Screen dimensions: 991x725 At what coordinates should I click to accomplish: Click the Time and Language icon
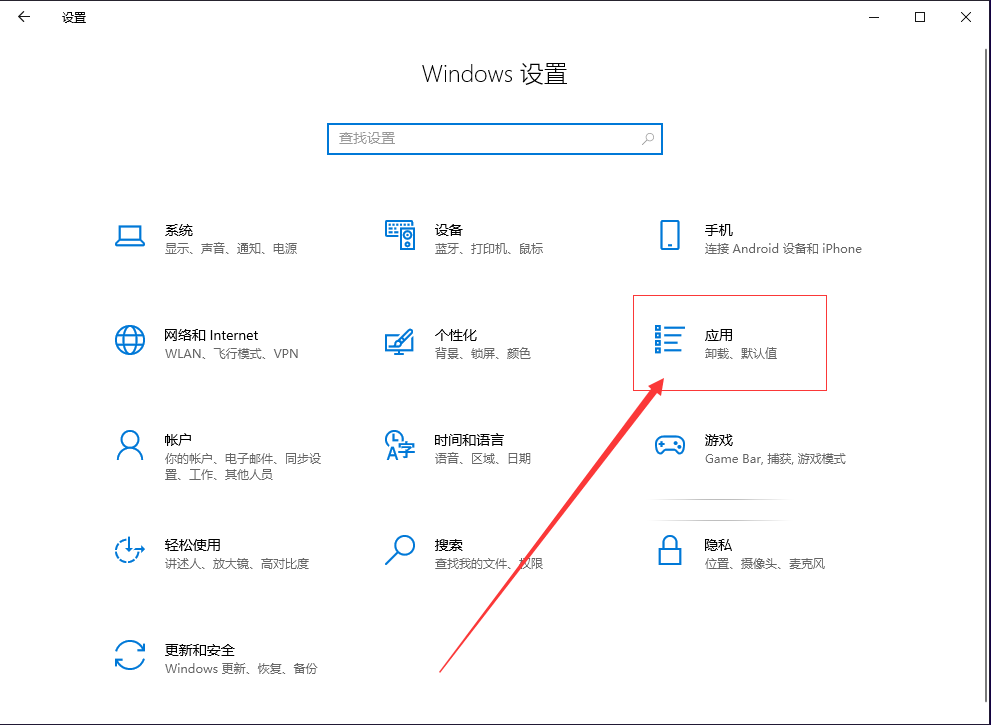[399, 446]
